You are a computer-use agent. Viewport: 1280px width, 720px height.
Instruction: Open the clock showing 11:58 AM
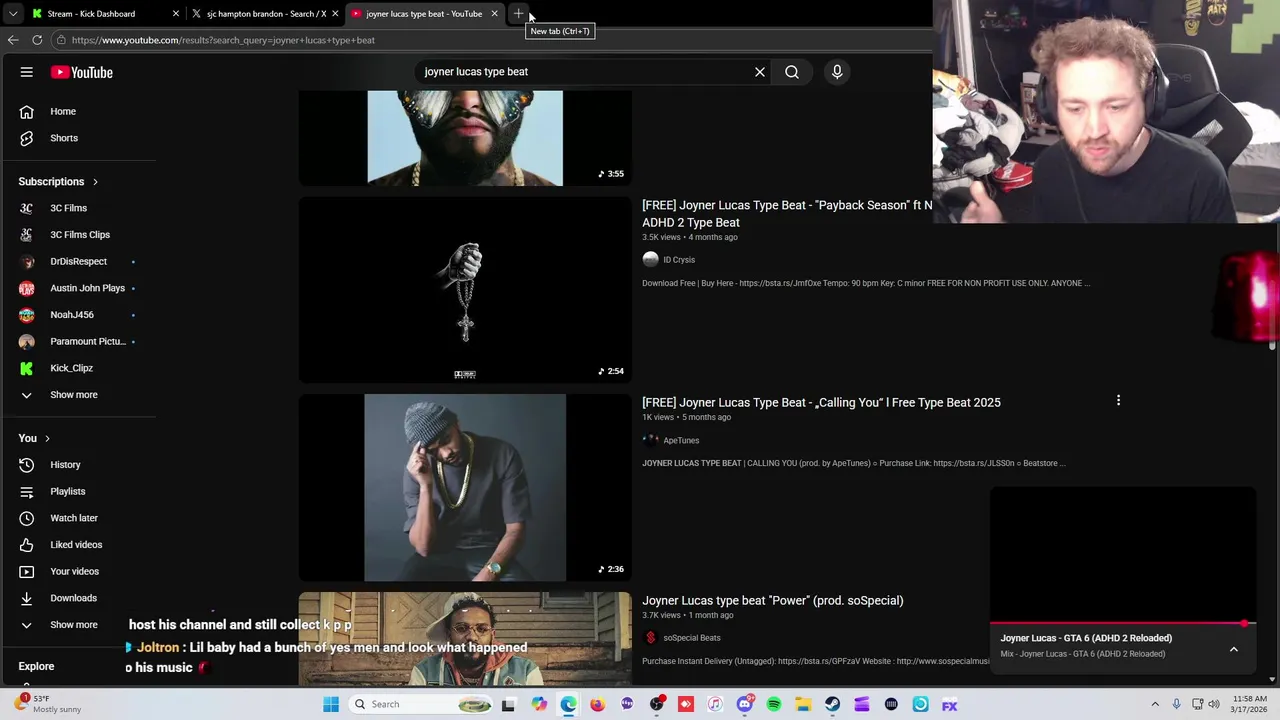(1250, 704)
